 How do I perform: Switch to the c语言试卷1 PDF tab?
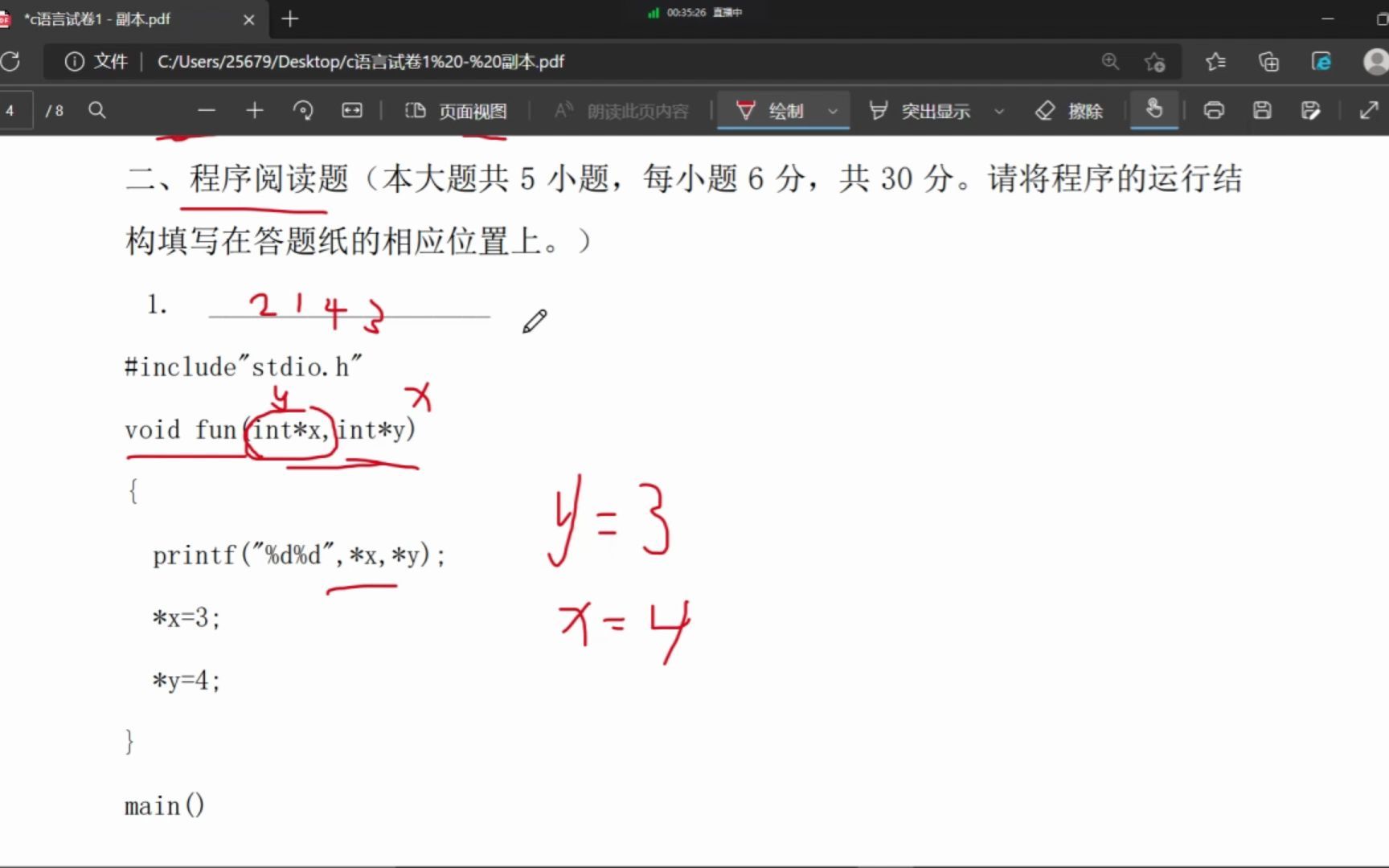point(121,19)
